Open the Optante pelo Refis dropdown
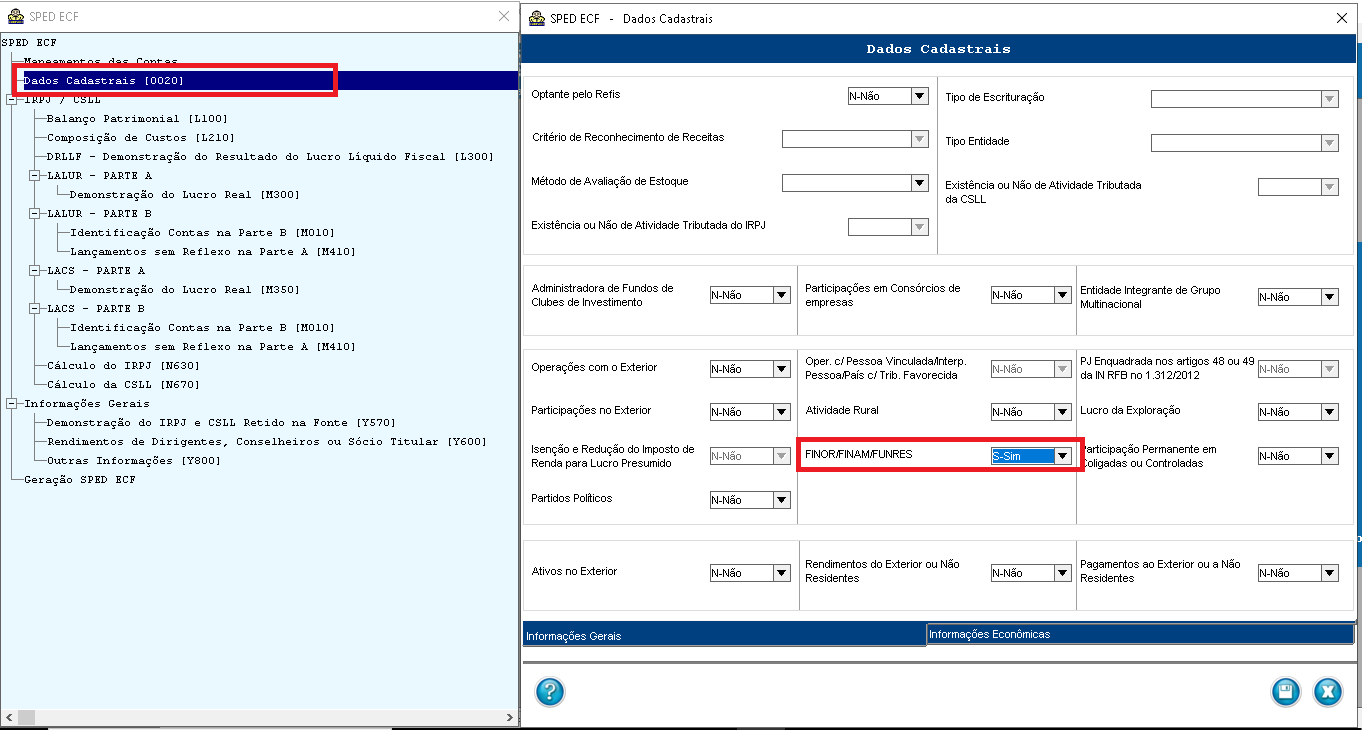 click(919, 96)
